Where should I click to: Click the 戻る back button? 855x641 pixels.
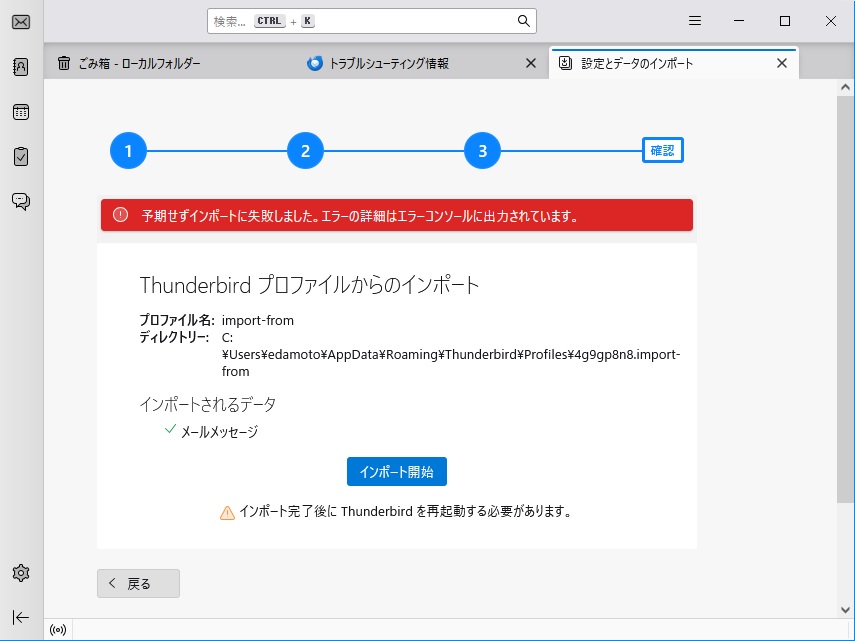[138, 584]
